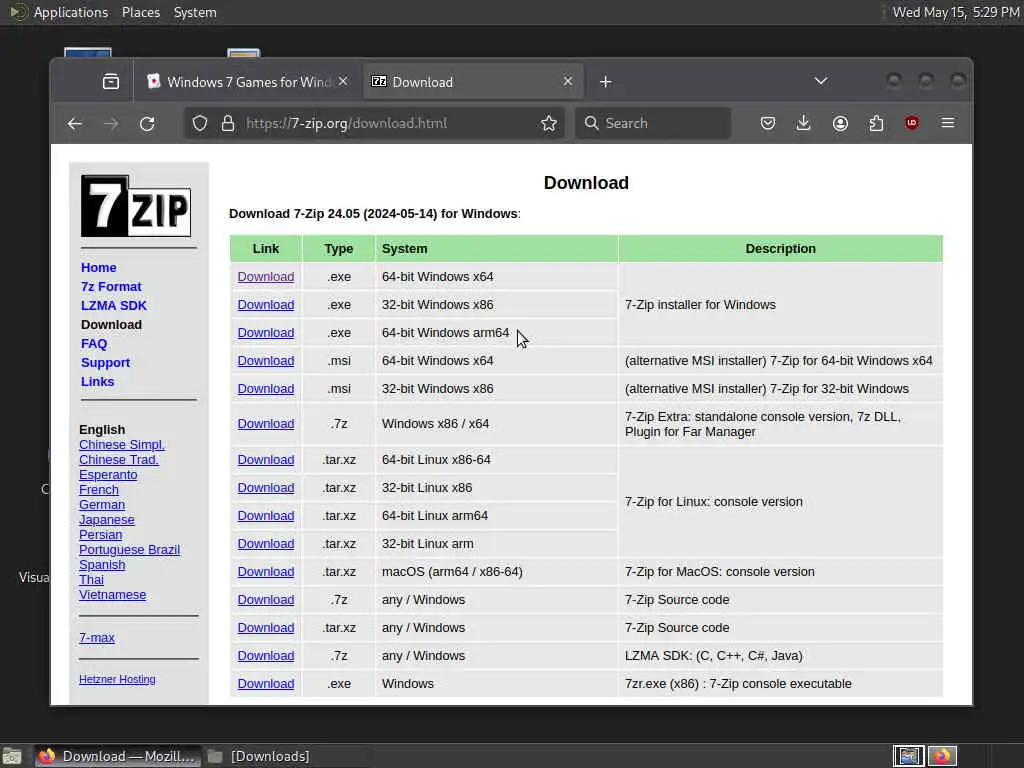The image size is (1024, 768).
Task: Switch language to Spanish
Action: point(102,565)
